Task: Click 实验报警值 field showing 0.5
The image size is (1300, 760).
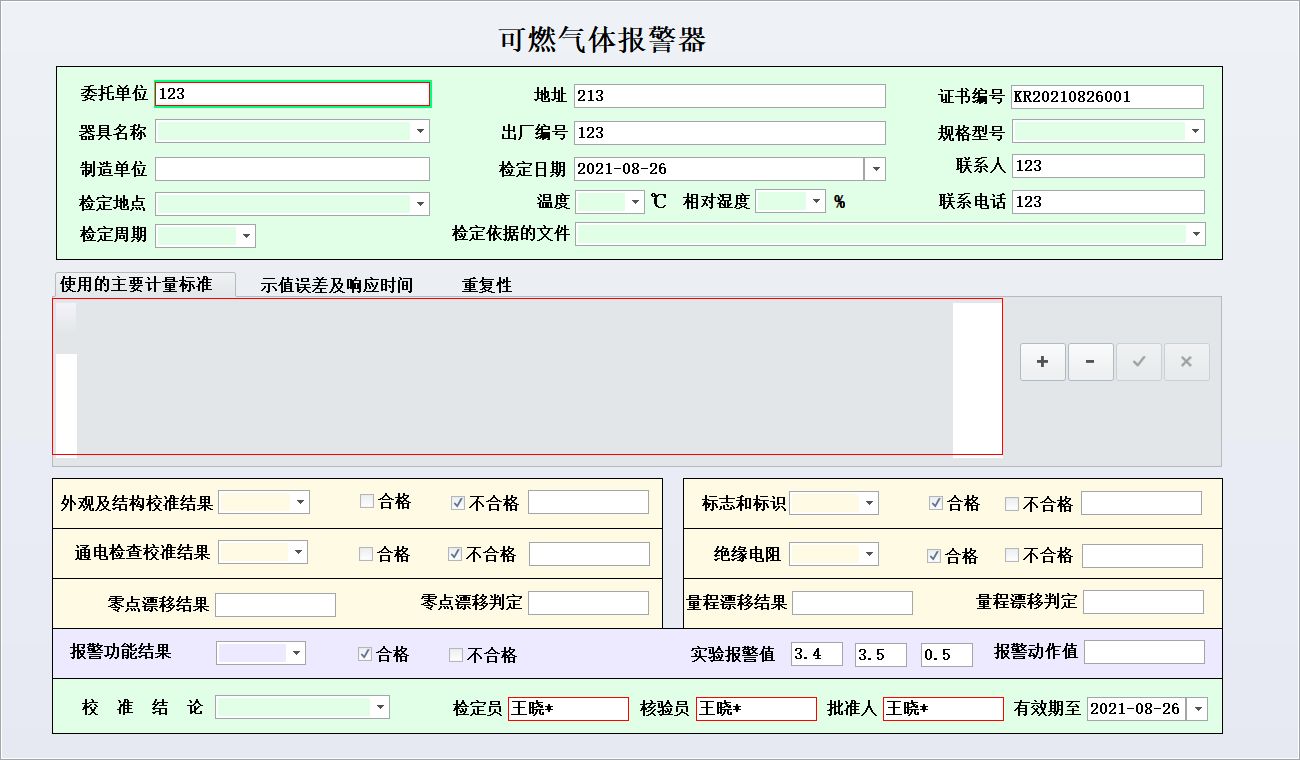Action: coord(947,655)
